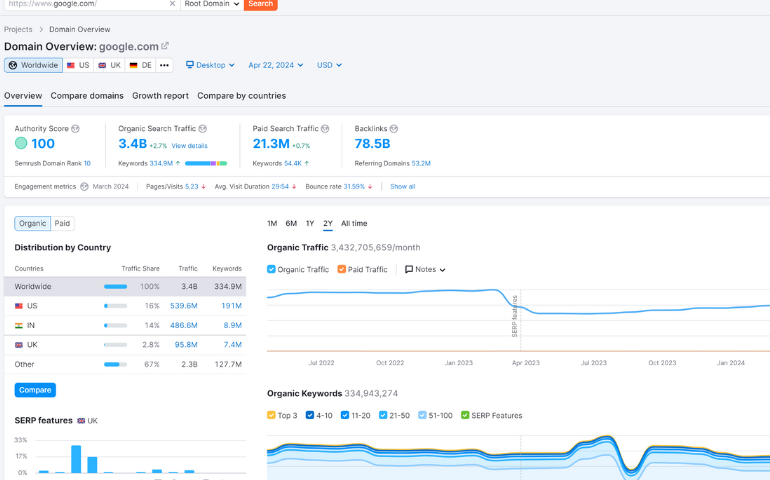Toggle the Paid Traffic checkbox
This screenshot has height=480, width=770.
[342, 269]
